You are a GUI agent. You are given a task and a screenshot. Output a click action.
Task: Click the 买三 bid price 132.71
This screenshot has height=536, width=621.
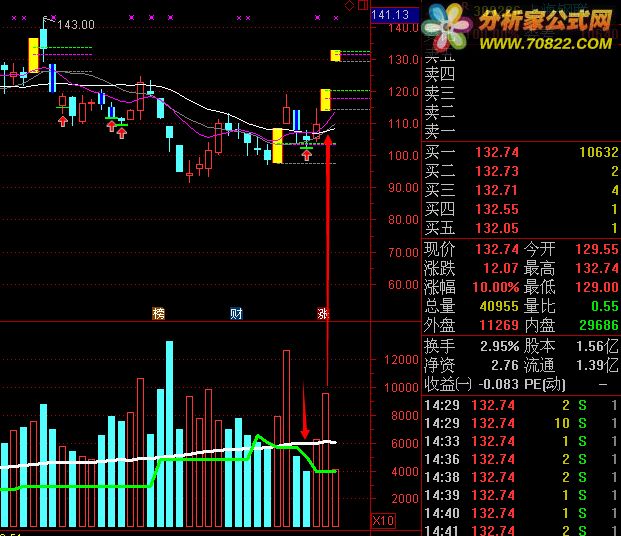pyautogui.click(x=497, y=190)
